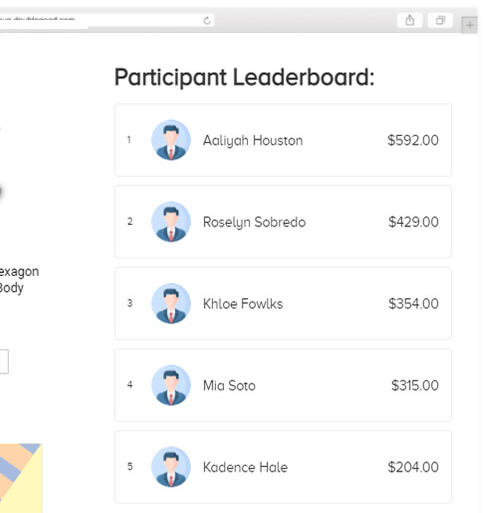Select Mia Soto participant name
The height and width of the screenshot is (513, 489).
pyautogui.click(x=229, y=385)
